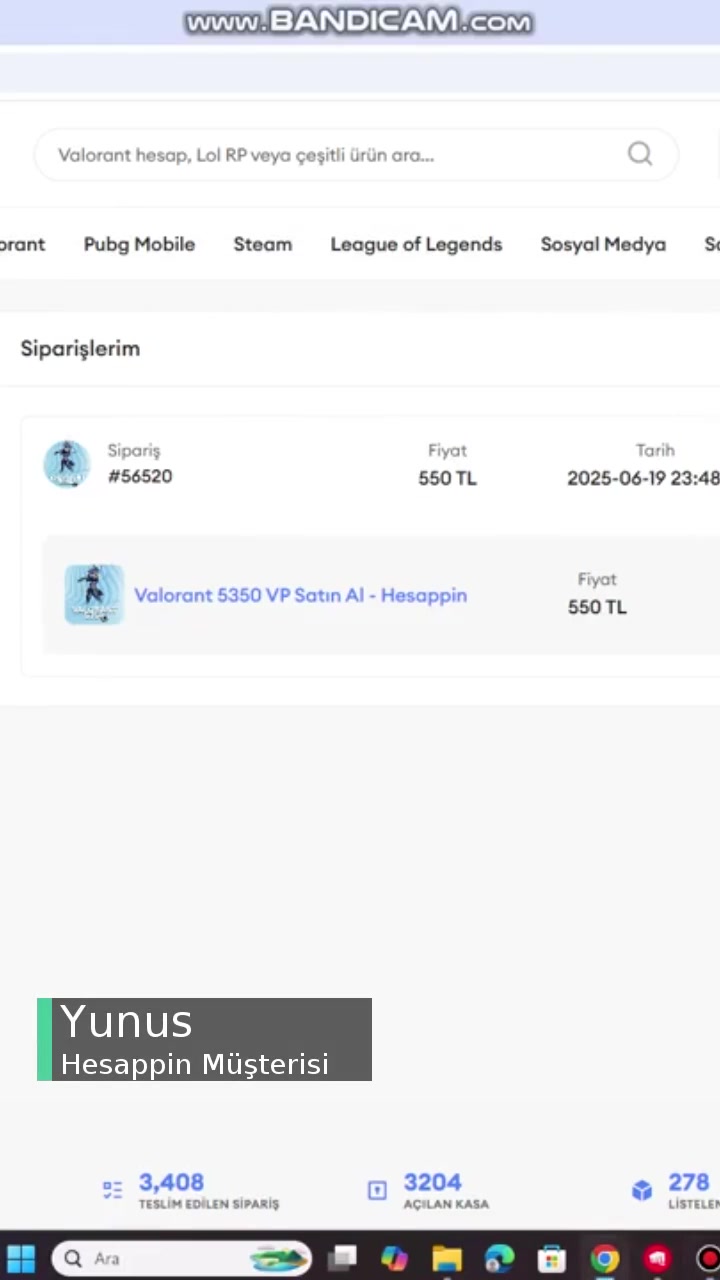This screenshot has width=720, height=1280.
Task: Open the Sosyal Medya category
Action: 603,244
